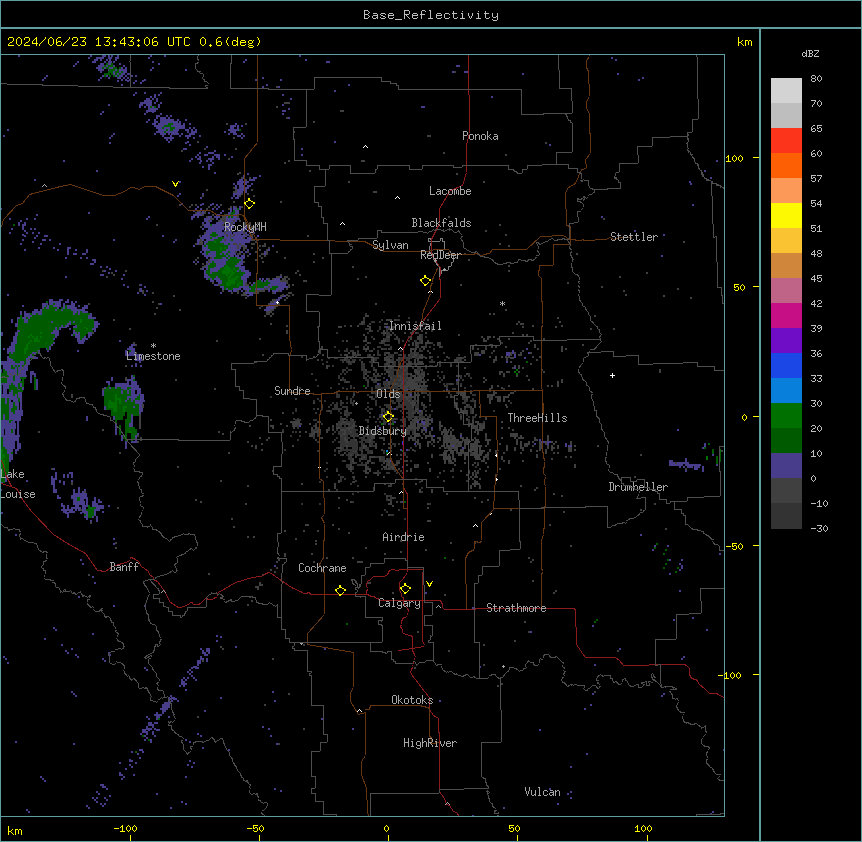The width and height of the screenshot is (862, 842).
Task: Click the -100 tick on the bottom km axis
Action: pyautogui.click(x=126, y=828)
